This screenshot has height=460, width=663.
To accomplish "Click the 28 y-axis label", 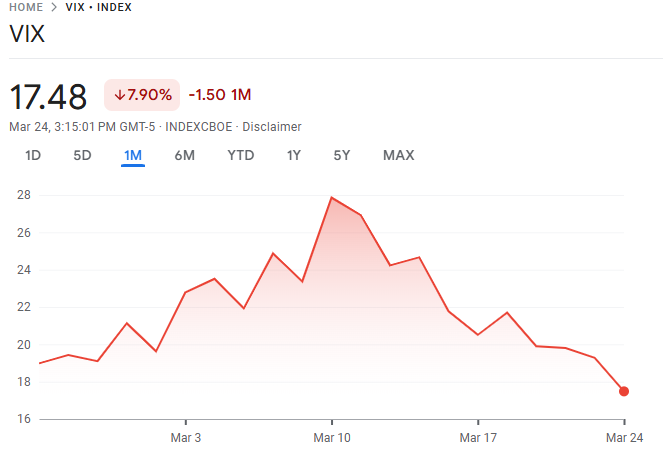I will pos(24,195).
